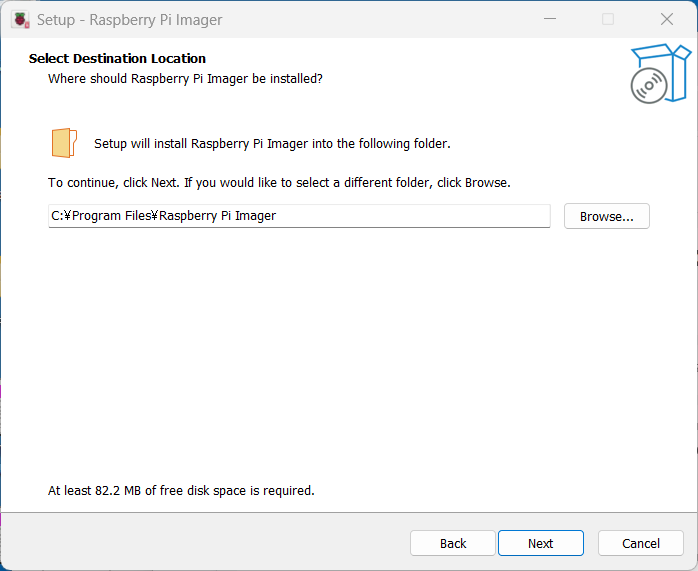
Task: Click the Raspberry Pi logo in title bar
Action: tap(19, 20)
